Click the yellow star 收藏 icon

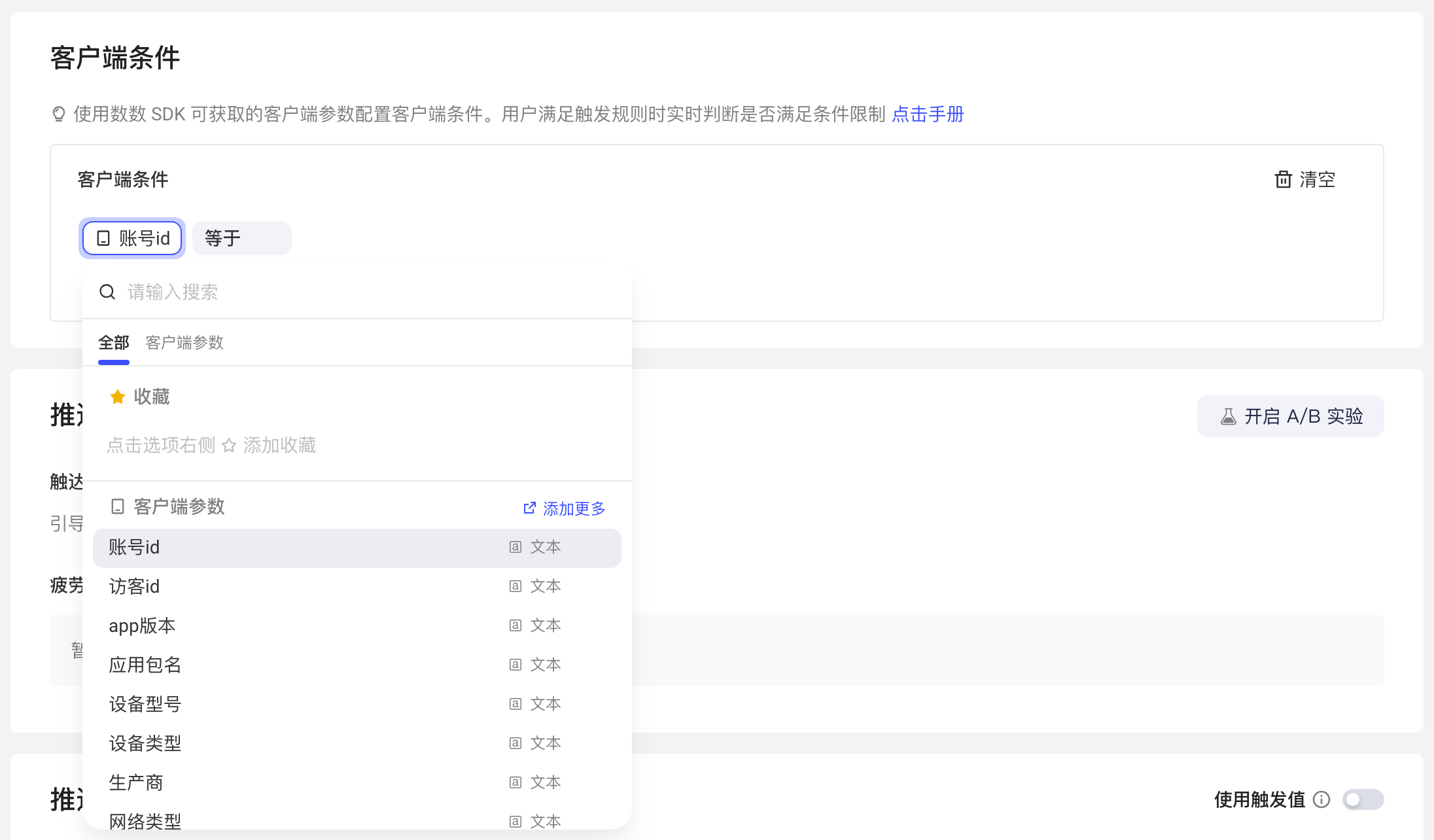[x=118, y=396]
